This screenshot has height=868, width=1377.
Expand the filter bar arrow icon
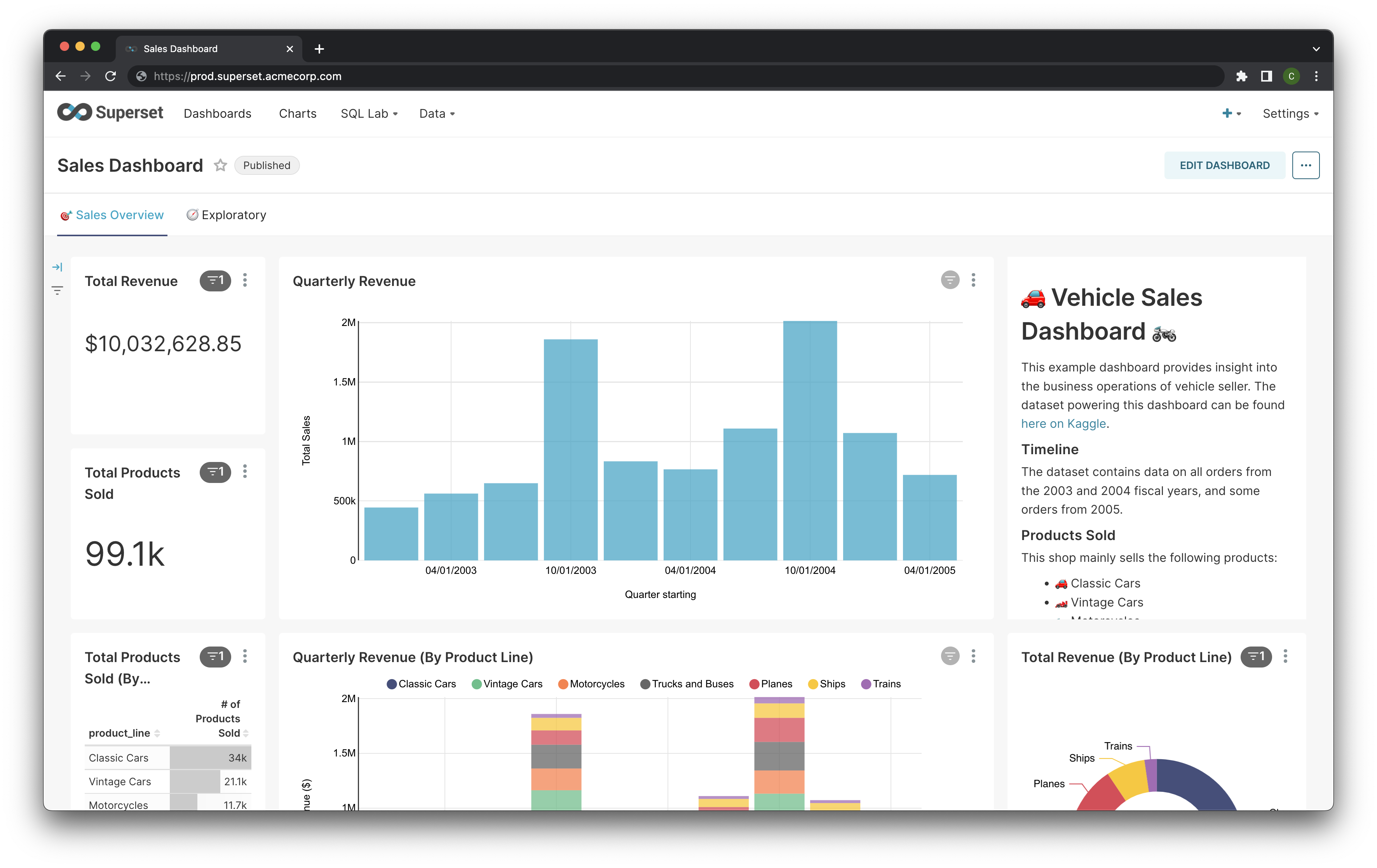[57, 267]
